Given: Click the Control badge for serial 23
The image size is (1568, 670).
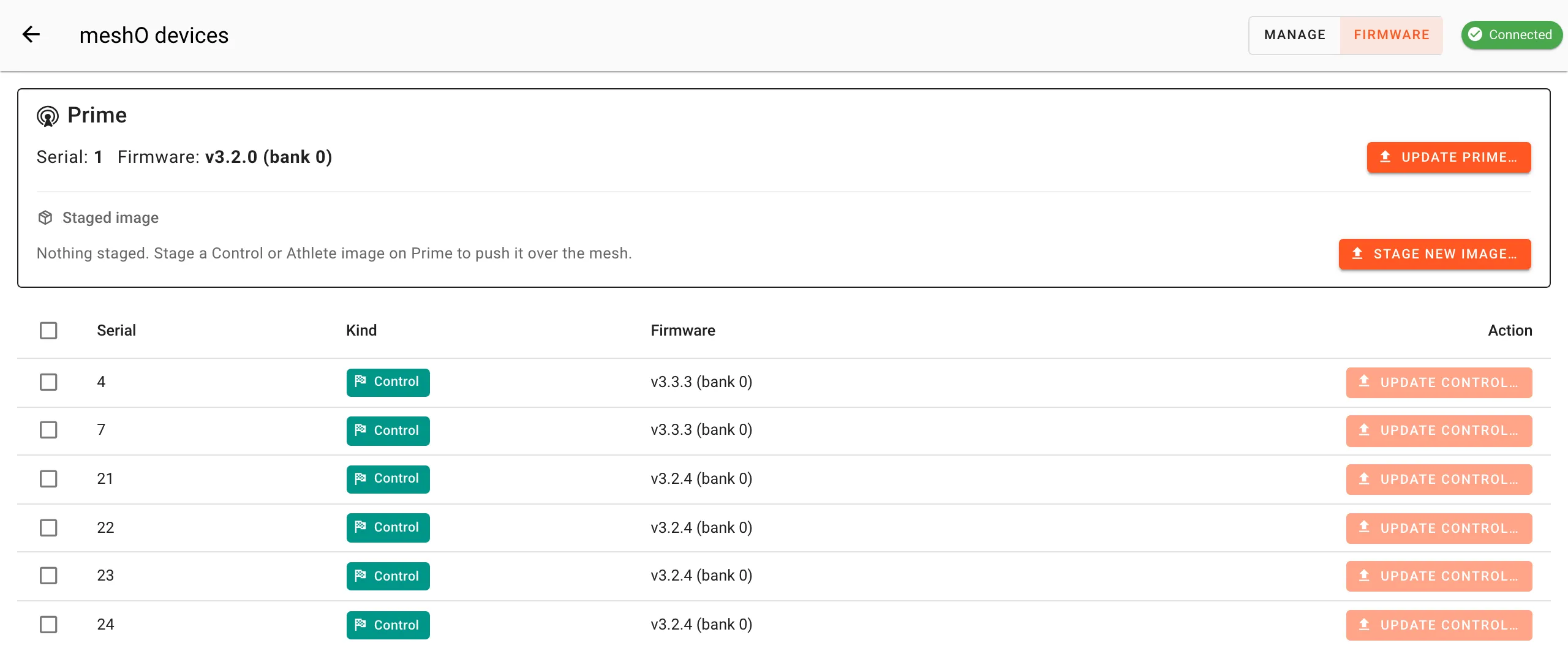Looking at the screenshot, I should click(388, 576).
